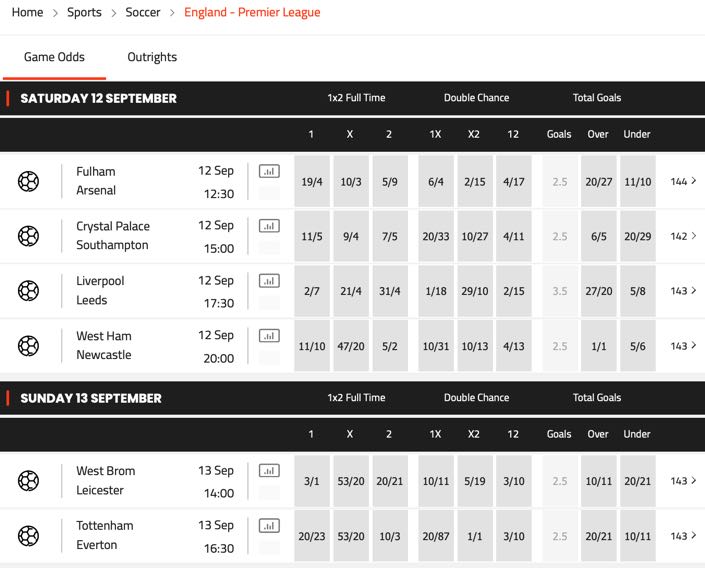Viewport: 705px width, 568px height.
Task: Go to Sports in breadcrumb
Action: click(x=84, y=12)
